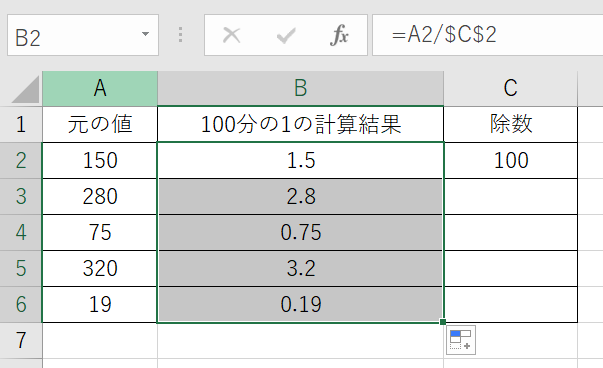The height and width of the screenshot is (368, 603).
Task: Click the formula bar divider dots
Action: [180, 35]
